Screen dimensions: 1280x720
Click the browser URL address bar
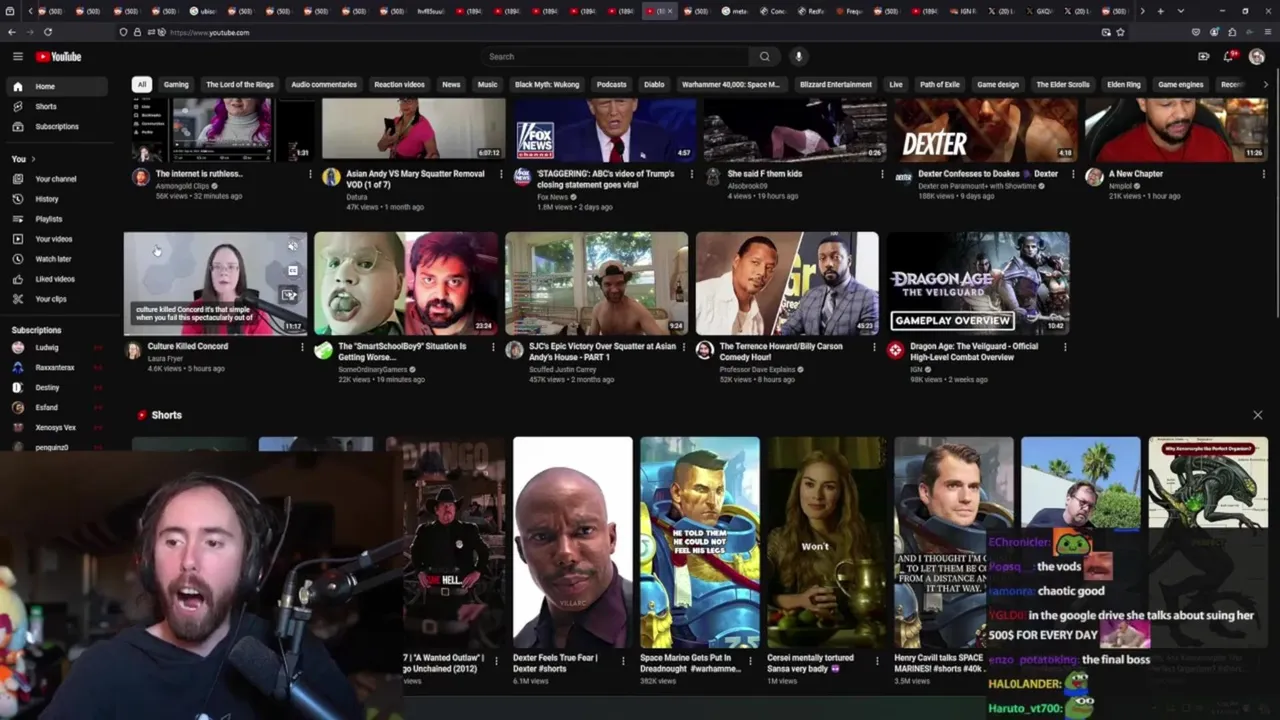[x=630, y=32]
